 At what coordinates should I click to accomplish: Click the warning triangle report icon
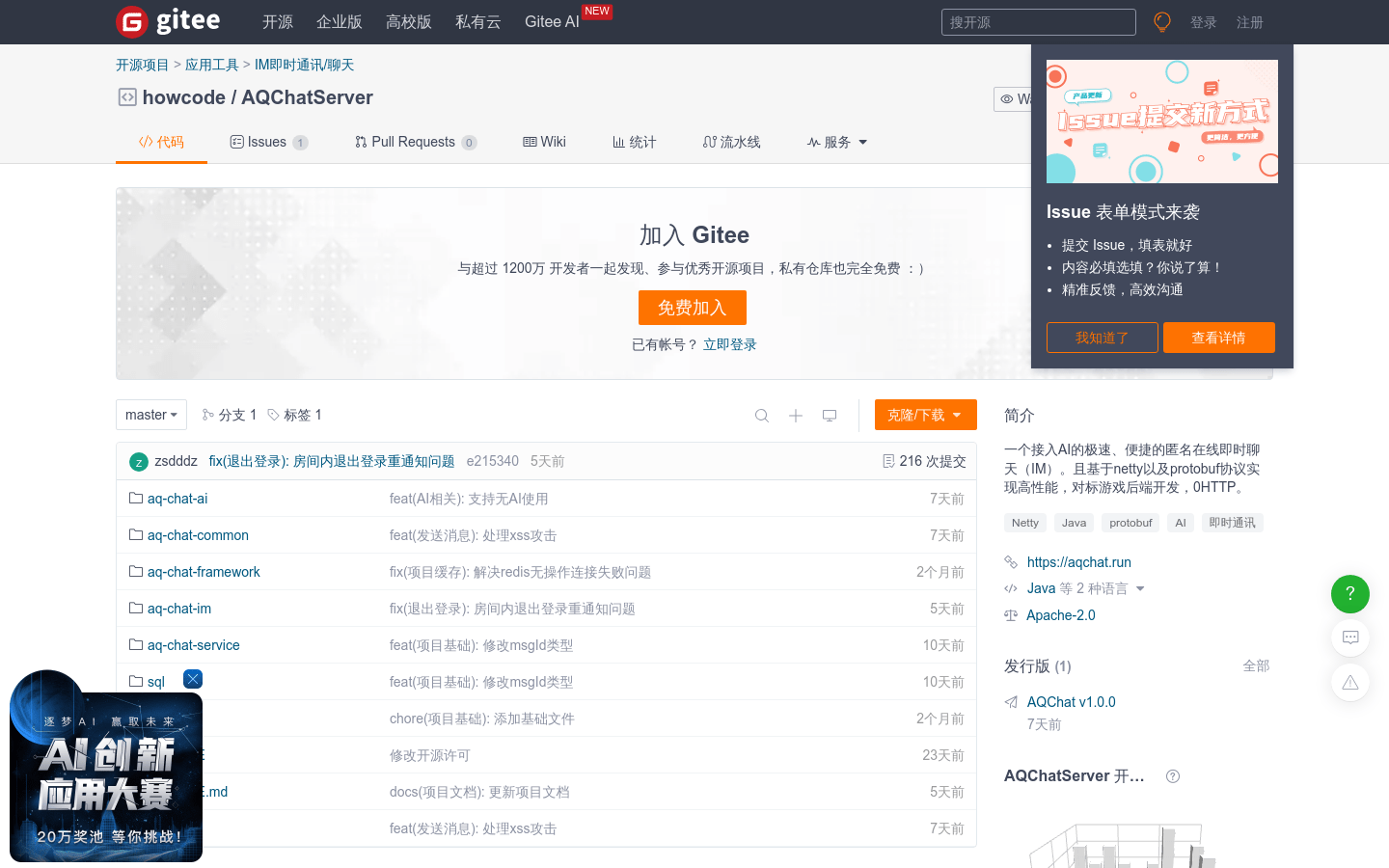click(x=1350, y=682)
